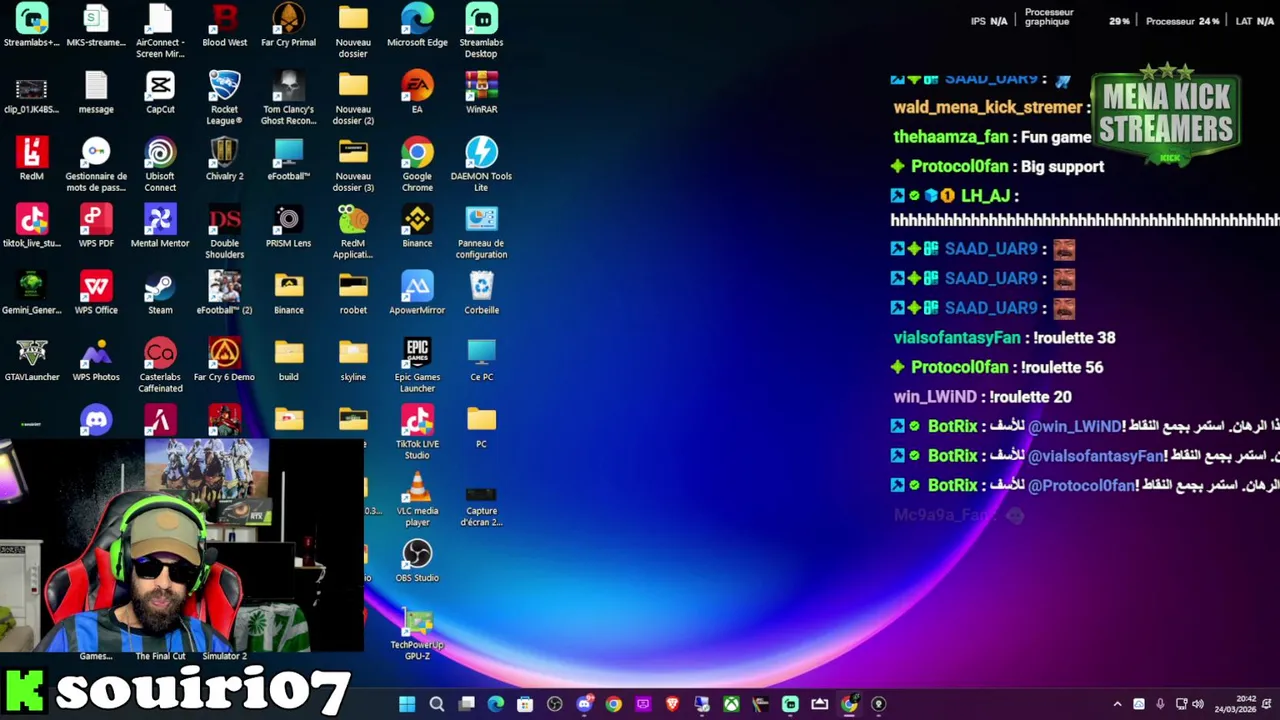Viewport: 1280px width, 720px height.
Task: Launch TikTok LIVE Studio shortcut
Action: tap(417, 433)
